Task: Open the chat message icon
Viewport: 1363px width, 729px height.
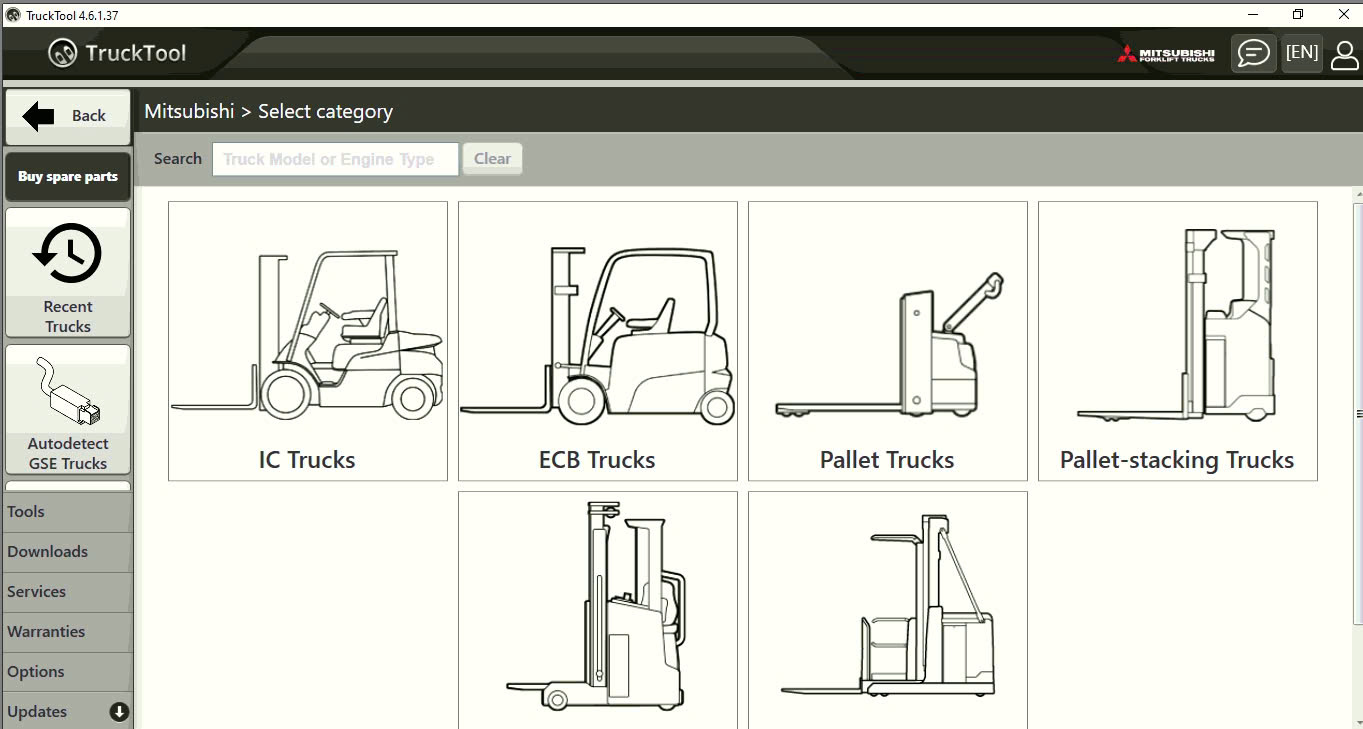Action: pos(1253,53)
